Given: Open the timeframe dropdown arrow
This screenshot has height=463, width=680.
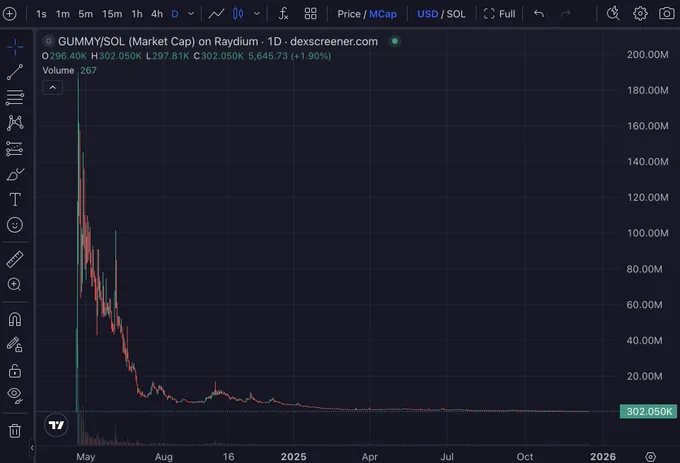Looking at the screenshot, I should click(191, 14).
